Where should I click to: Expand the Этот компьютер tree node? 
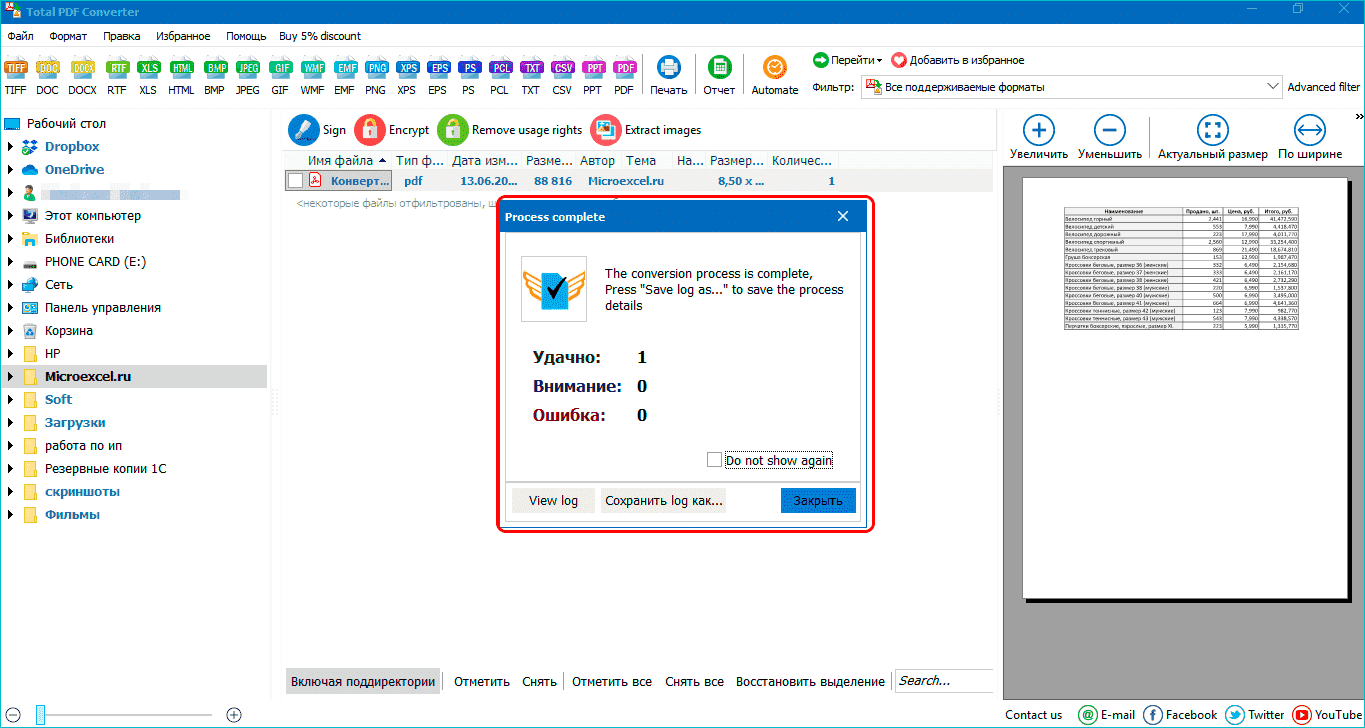pyautogui.click(x=10, y=216)
